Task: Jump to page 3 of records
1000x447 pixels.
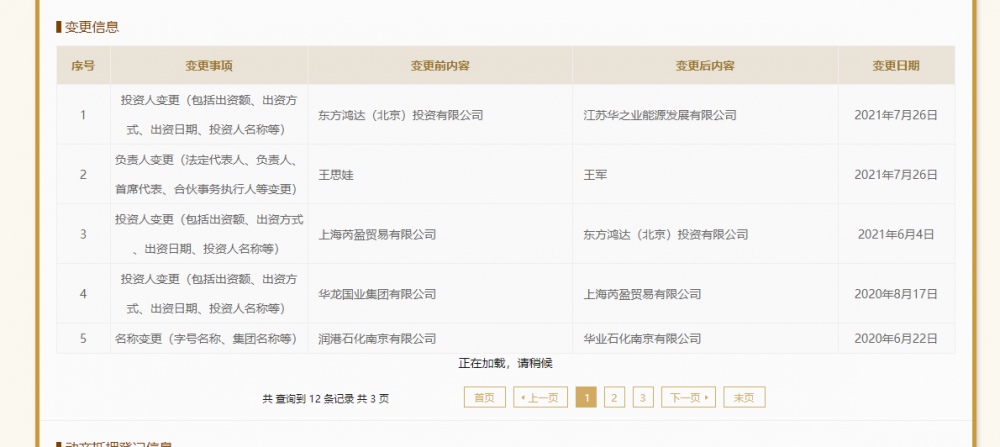Action: (643, 398)
